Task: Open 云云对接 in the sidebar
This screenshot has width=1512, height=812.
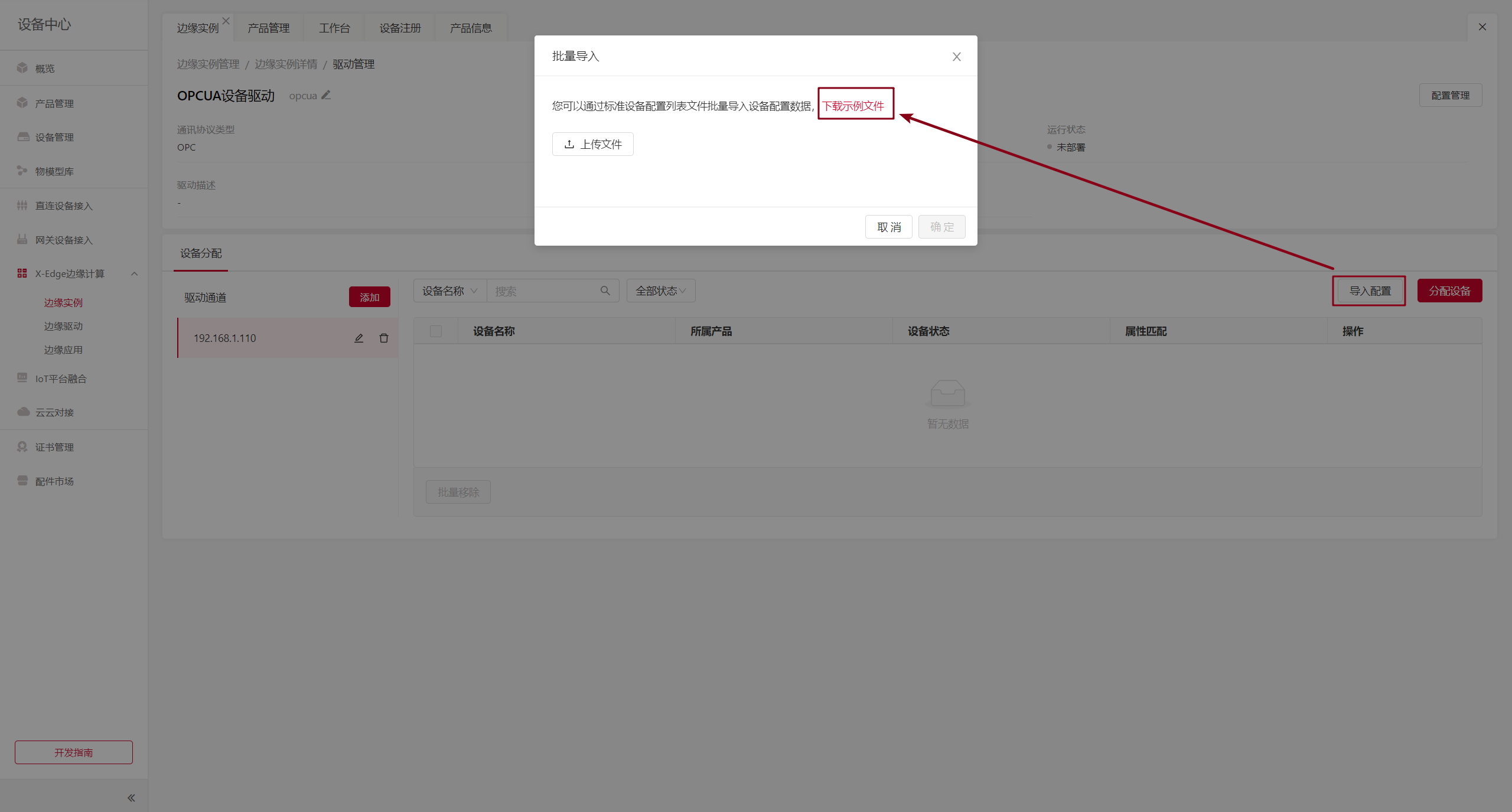Action: (54, 412)
